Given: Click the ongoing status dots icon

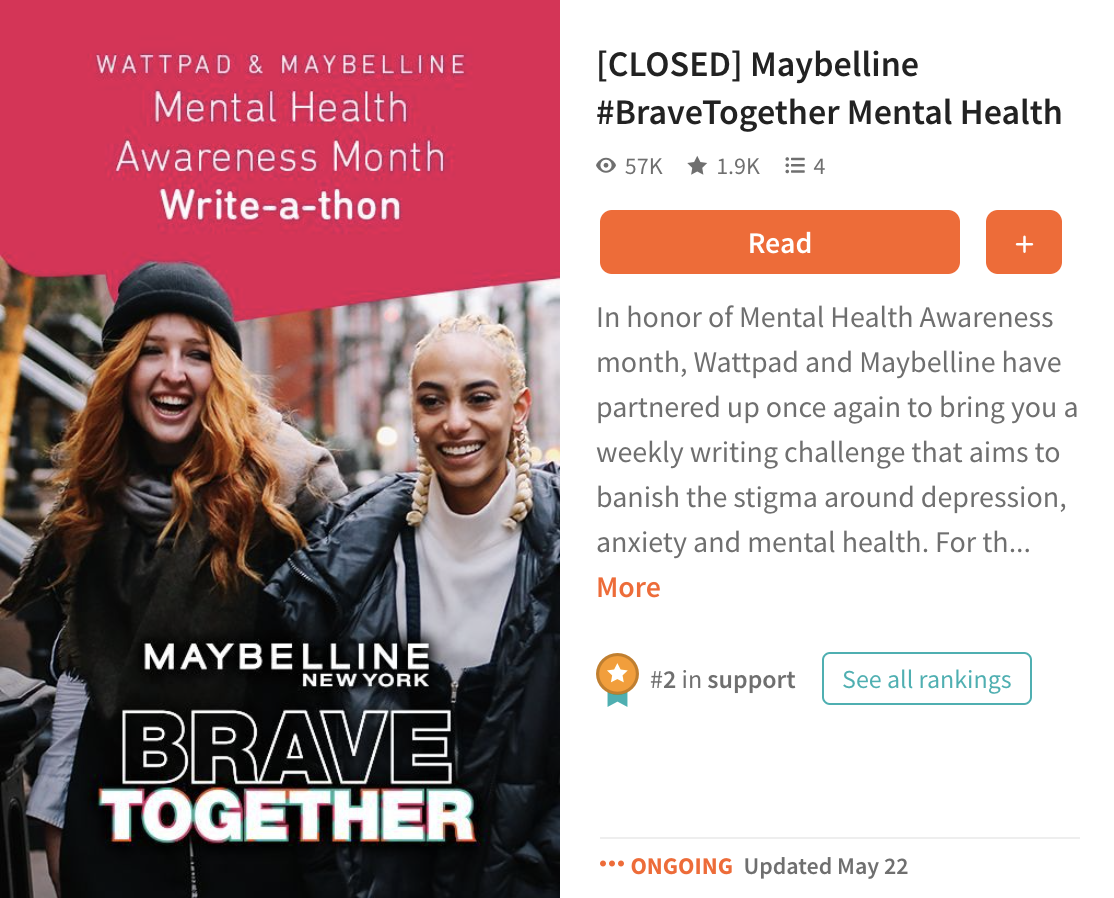Looking at the screenshot, I should coord(611,865).
